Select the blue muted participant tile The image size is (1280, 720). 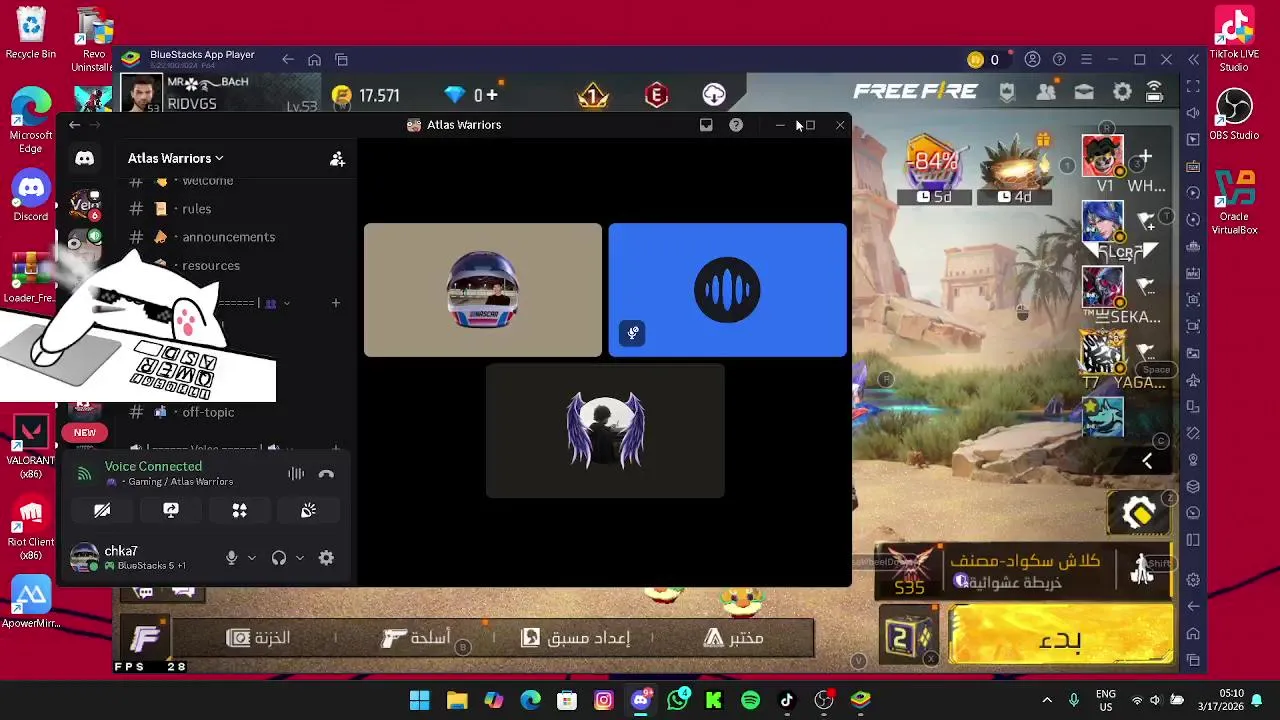727,290
